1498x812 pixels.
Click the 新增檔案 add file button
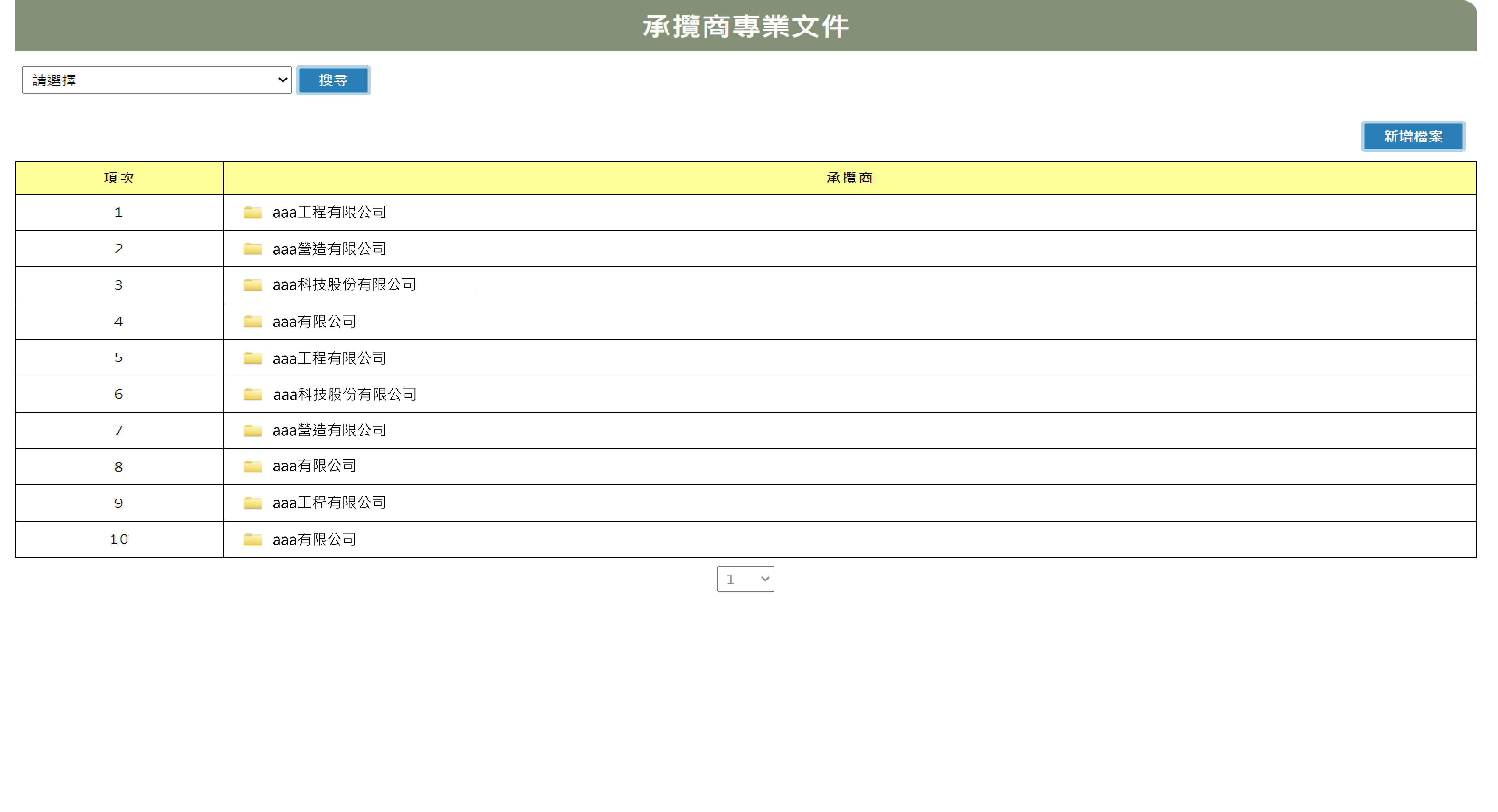1413,137
